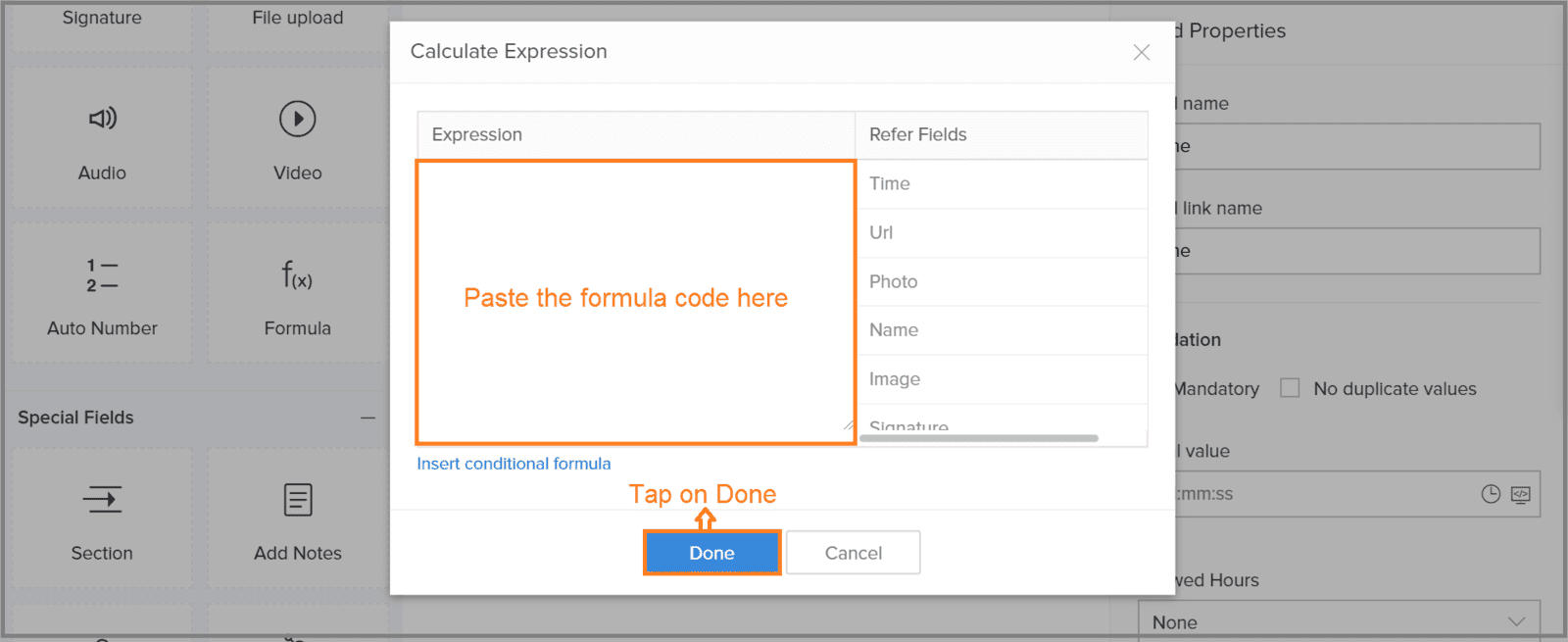The height and width of the screenshot is (642, 1568).
Task: Focus the Expression text area
Action: [636, 303]
